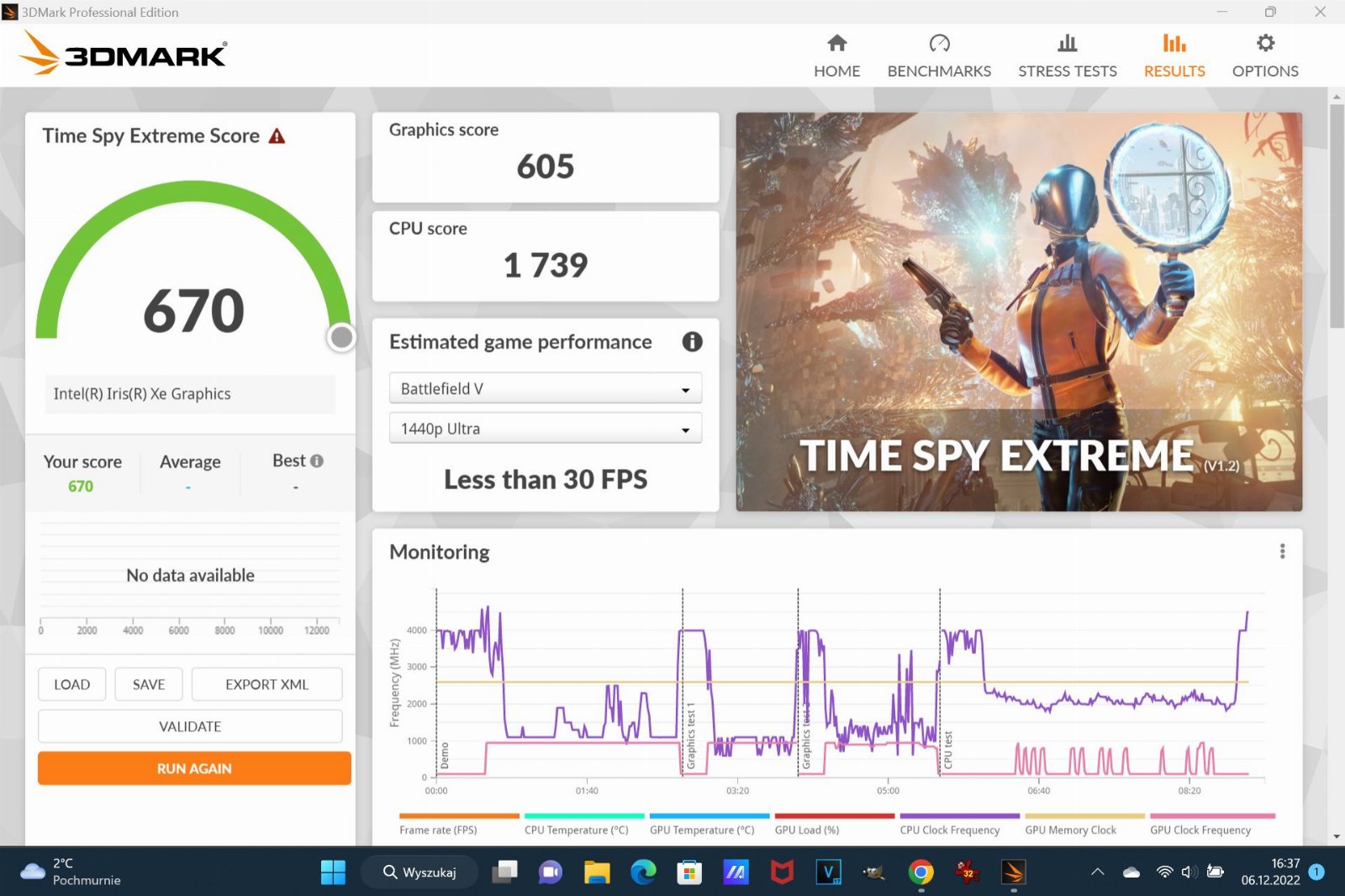Click the SAVE button
Screen dimensions: 1345x896
tap(149, 684)
